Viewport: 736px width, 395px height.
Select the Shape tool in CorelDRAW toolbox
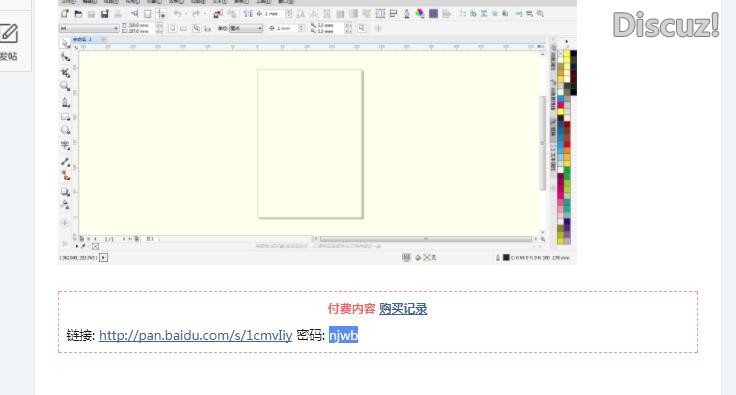pos(65,57)
